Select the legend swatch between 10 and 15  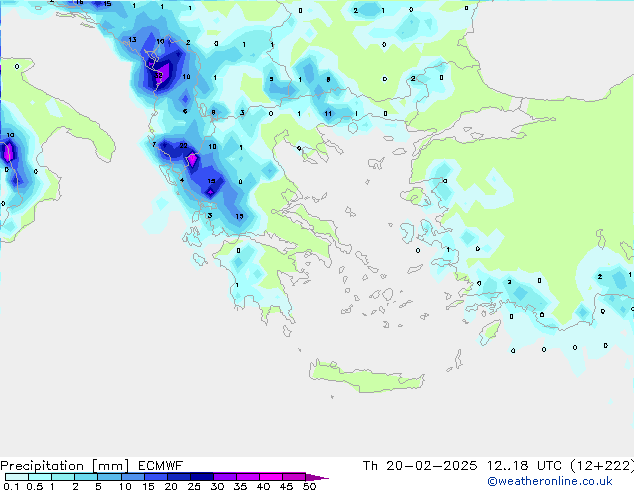coord(132,477)
